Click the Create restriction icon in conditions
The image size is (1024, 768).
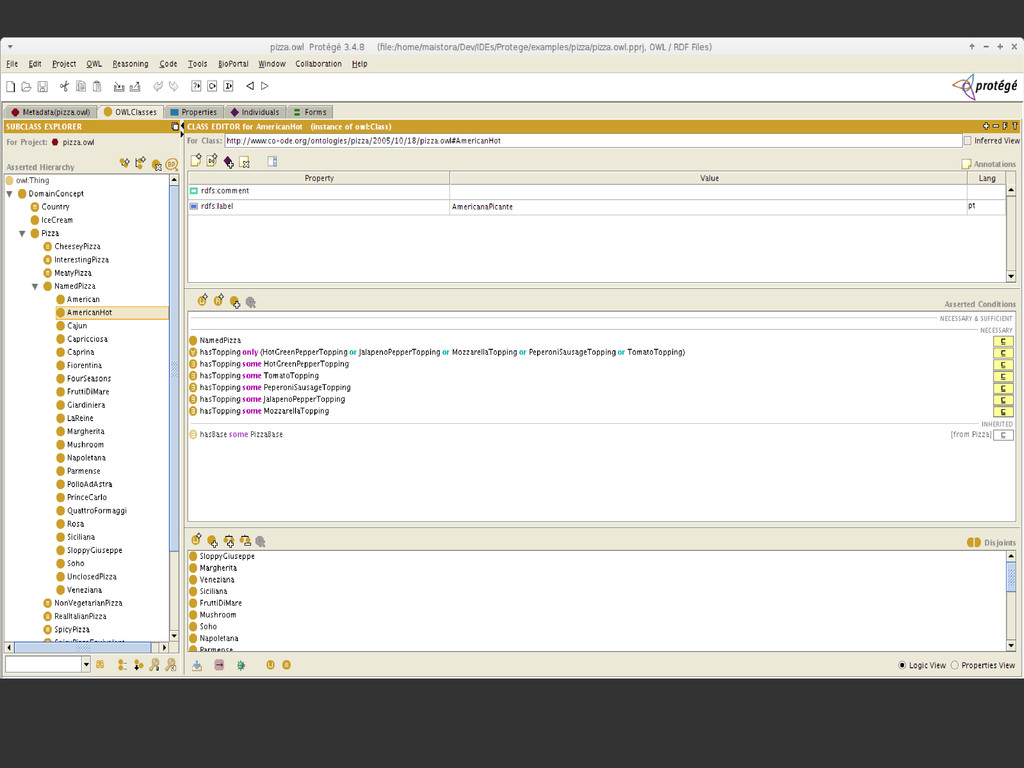pyautogui.click(x=219, y=300)
